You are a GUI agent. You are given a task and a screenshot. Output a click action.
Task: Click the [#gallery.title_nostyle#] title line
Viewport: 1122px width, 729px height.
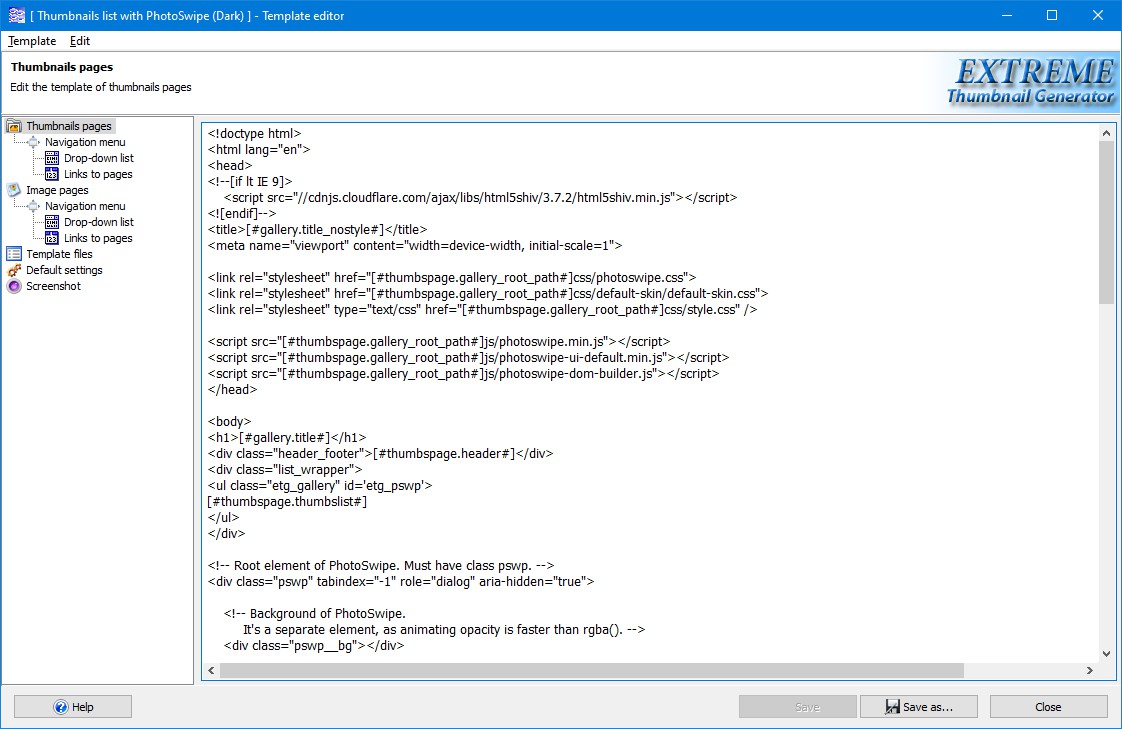click(x=317, y=230)
